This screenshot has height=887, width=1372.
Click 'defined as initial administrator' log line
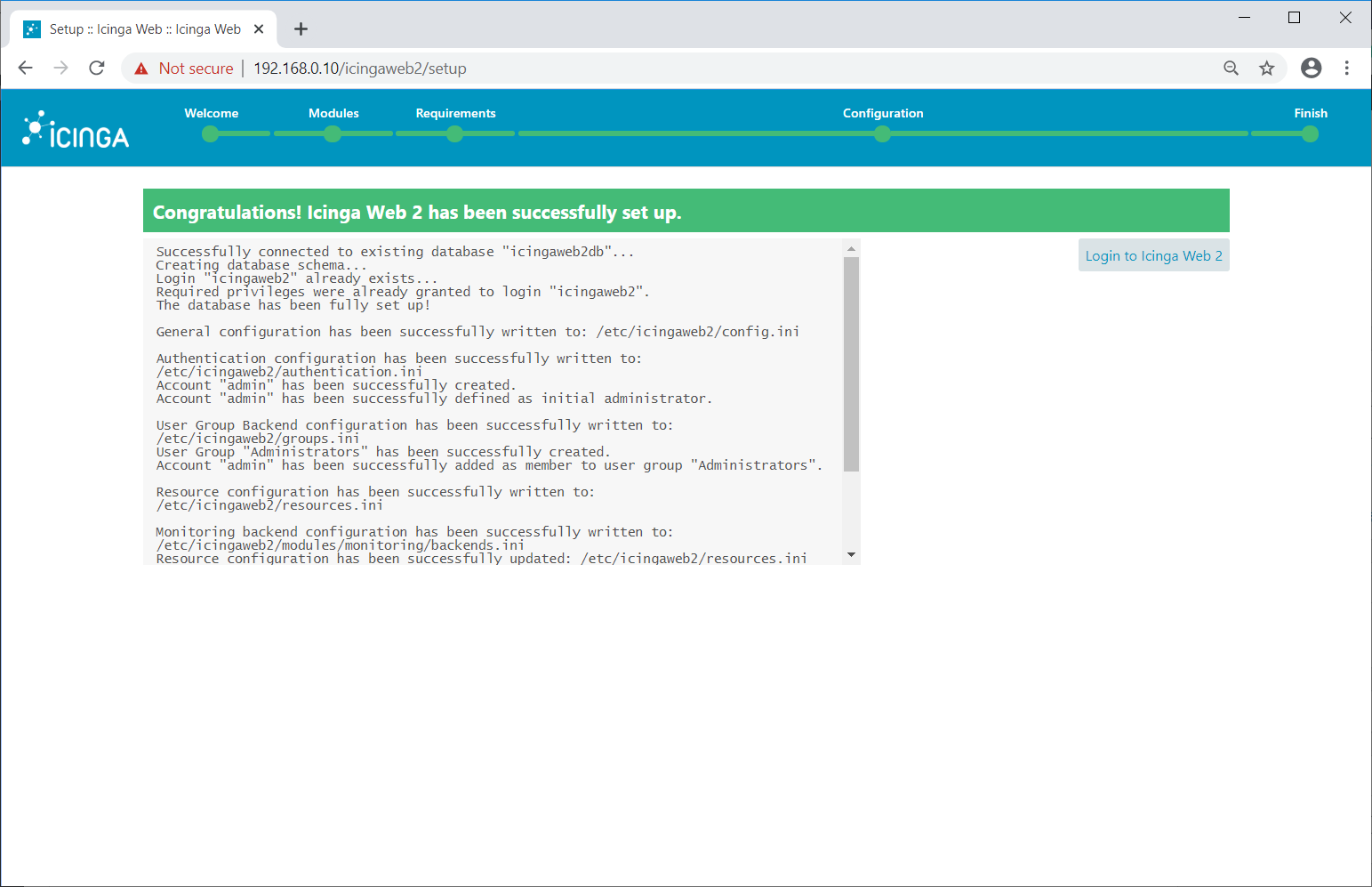click(434, 399)
